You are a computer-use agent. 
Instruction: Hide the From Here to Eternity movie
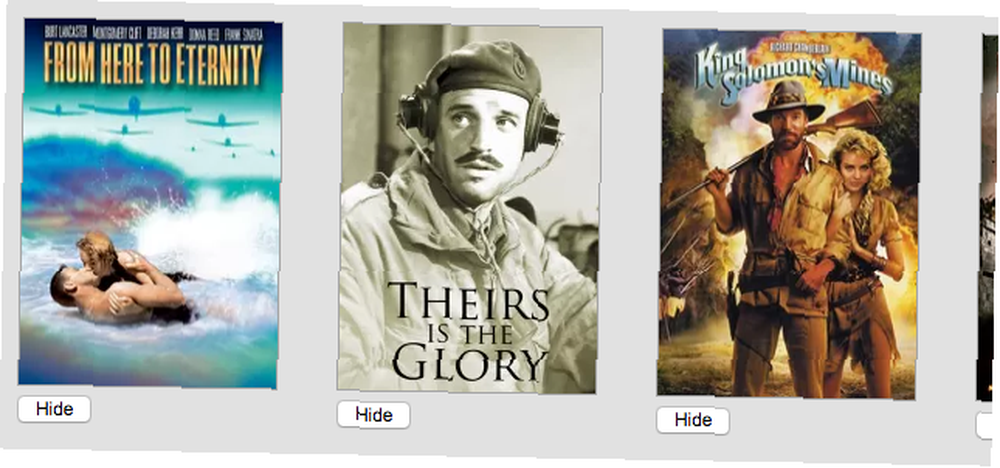point(54,409)
